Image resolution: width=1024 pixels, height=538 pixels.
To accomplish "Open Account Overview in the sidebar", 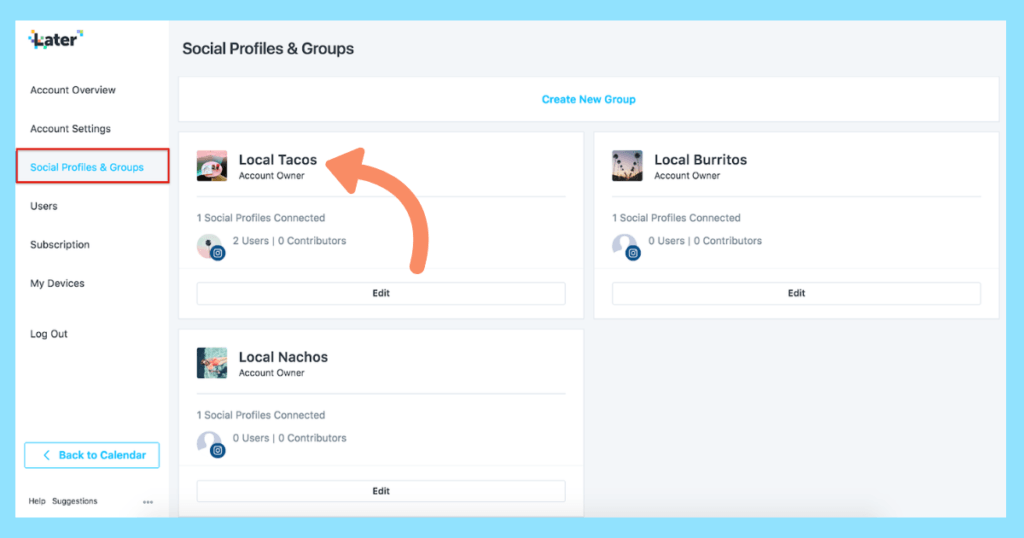I will [x=73, y=90].
